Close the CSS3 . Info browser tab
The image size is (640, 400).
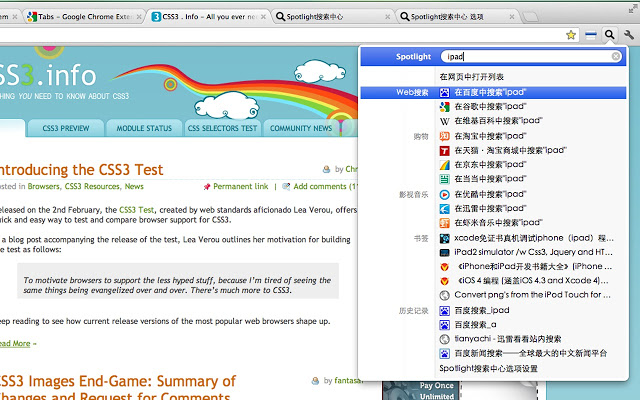pyautogui.click(x=263, y=17)
